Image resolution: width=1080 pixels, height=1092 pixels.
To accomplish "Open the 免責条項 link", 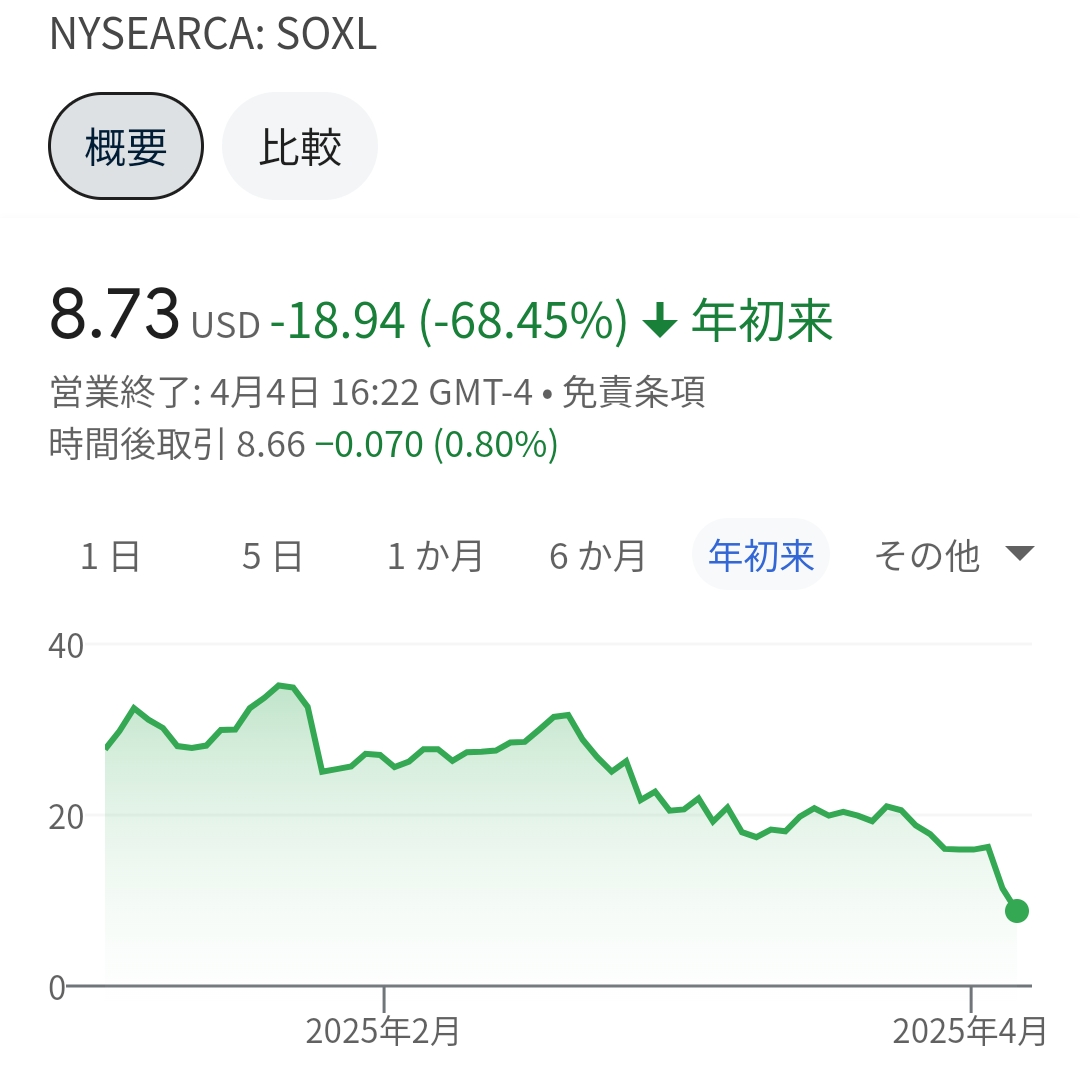I will [633, 393].
